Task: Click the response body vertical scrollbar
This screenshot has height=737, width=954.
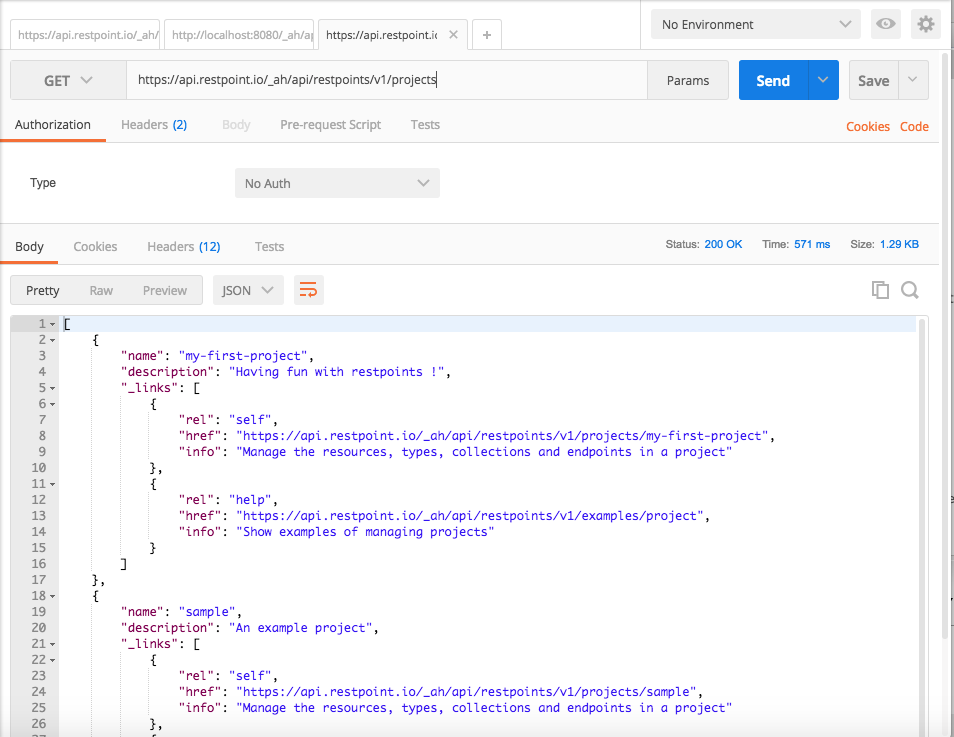Action: click(922, 526)
